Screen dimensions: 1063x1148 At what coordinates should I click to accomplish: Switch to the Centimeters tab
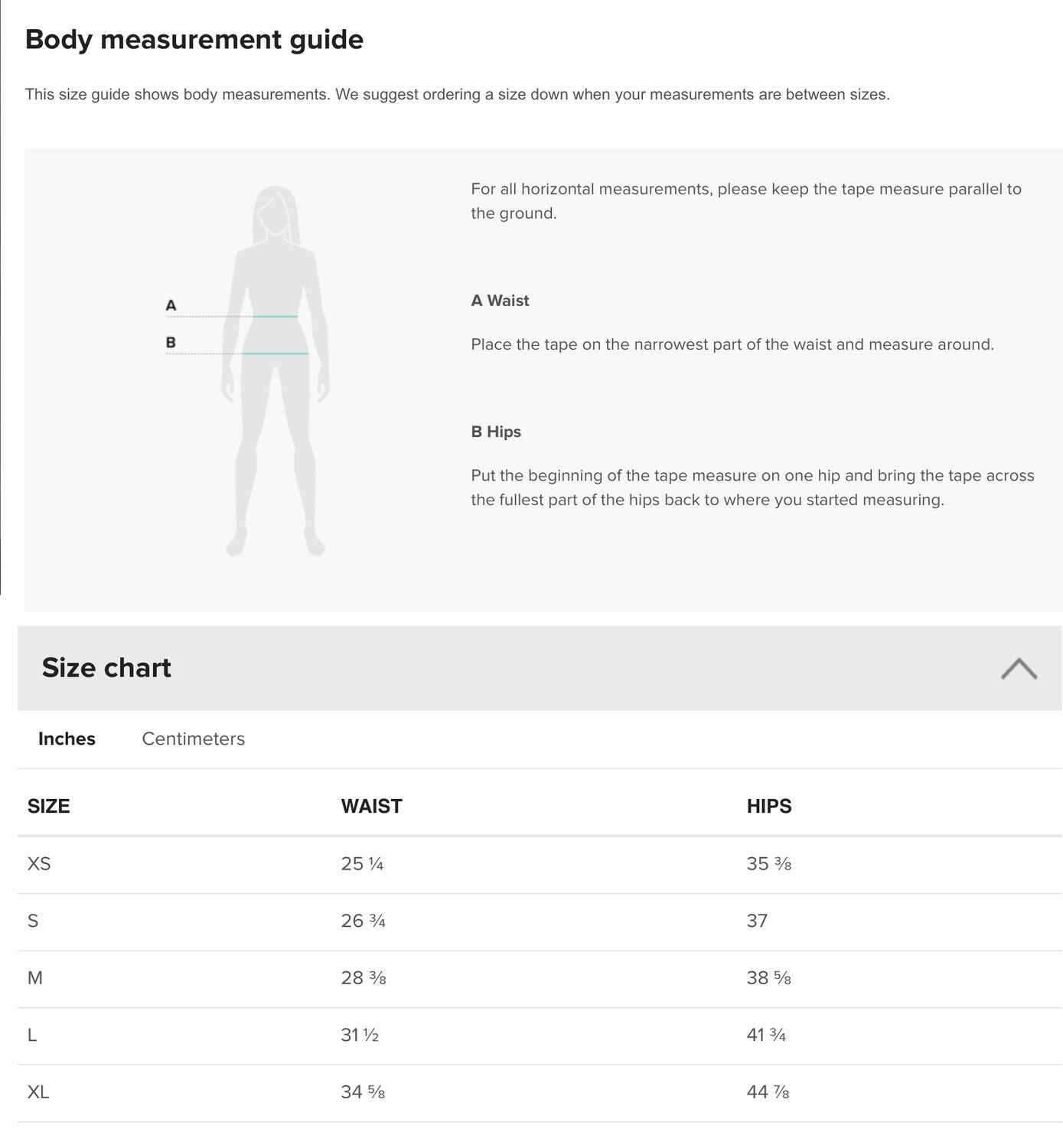[193, 739]
